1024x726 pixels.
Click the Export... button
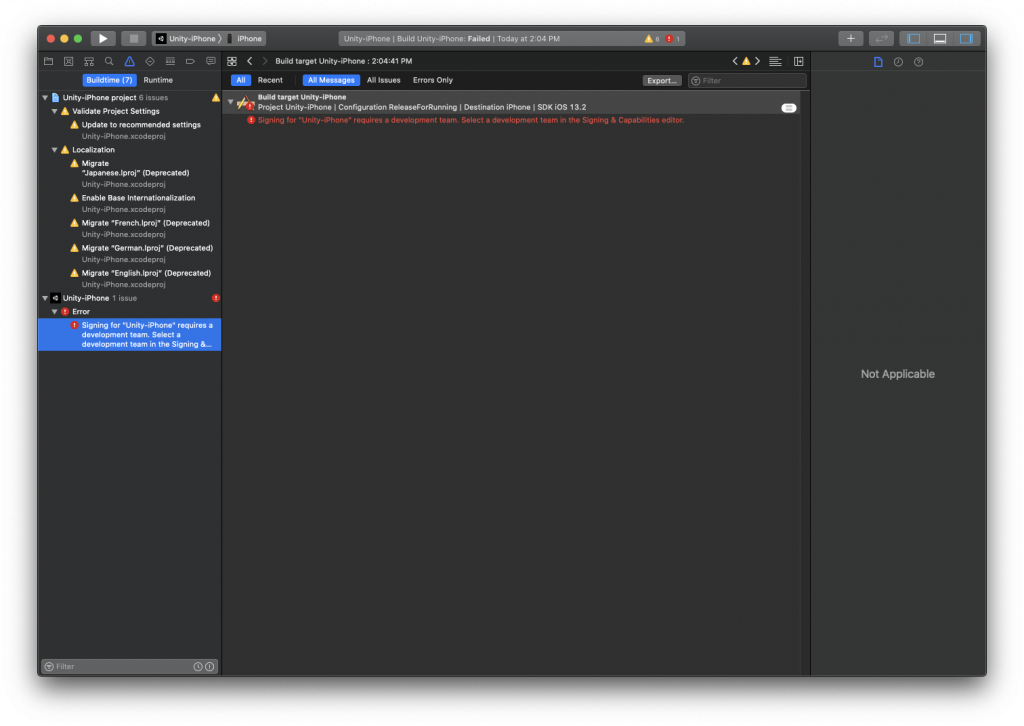(662, 81)
